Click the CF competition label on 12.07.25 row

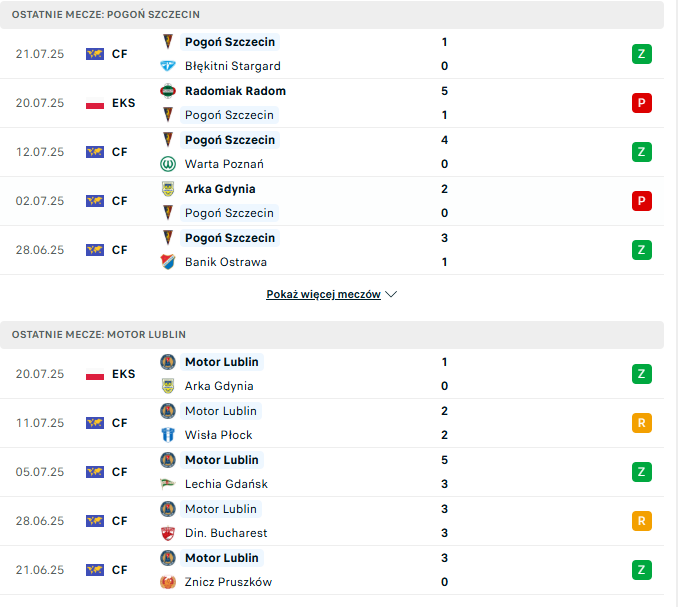coord(119,152)
